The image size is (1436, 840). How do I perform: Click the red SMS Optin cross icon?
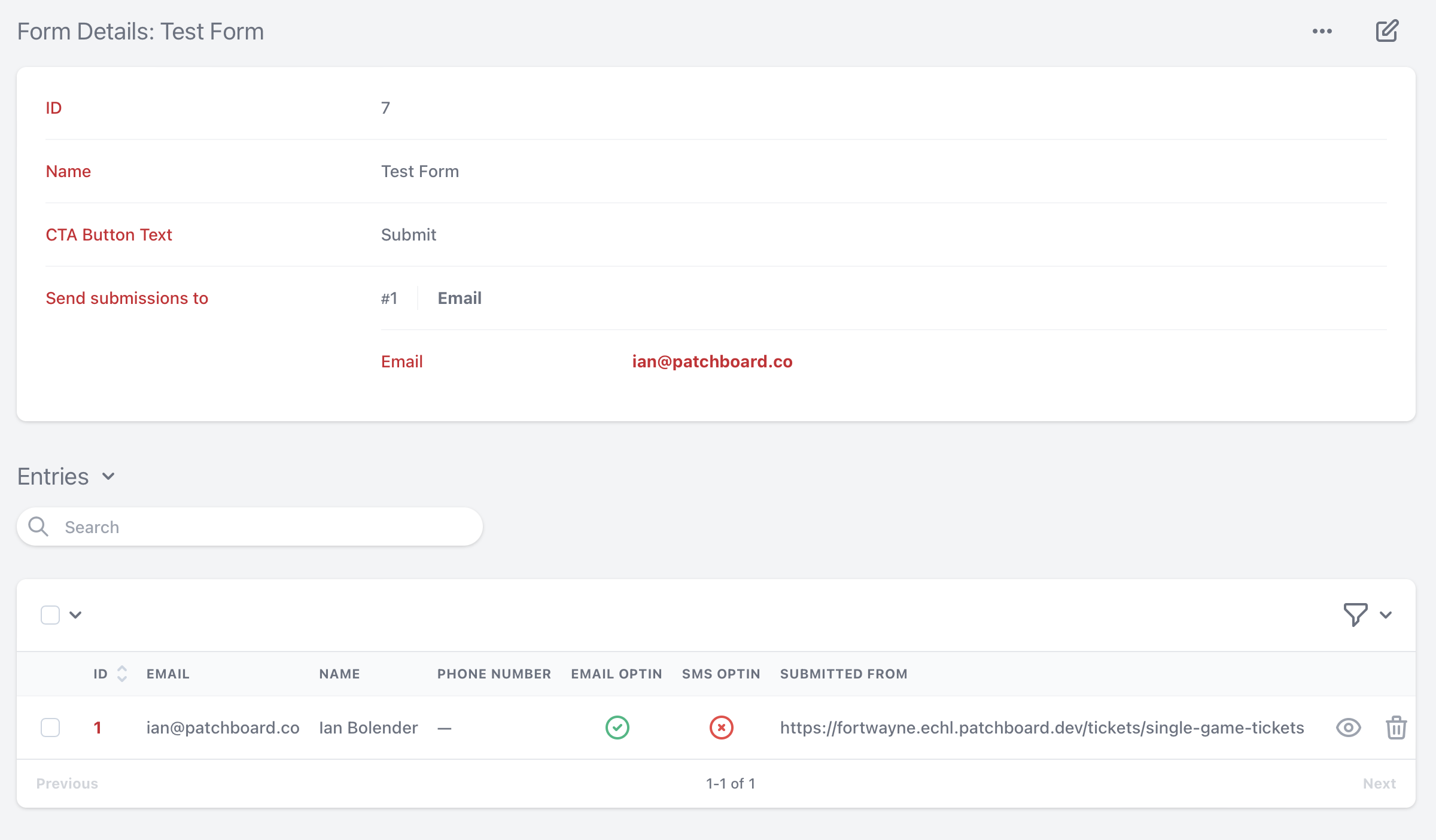pos(721,728)
